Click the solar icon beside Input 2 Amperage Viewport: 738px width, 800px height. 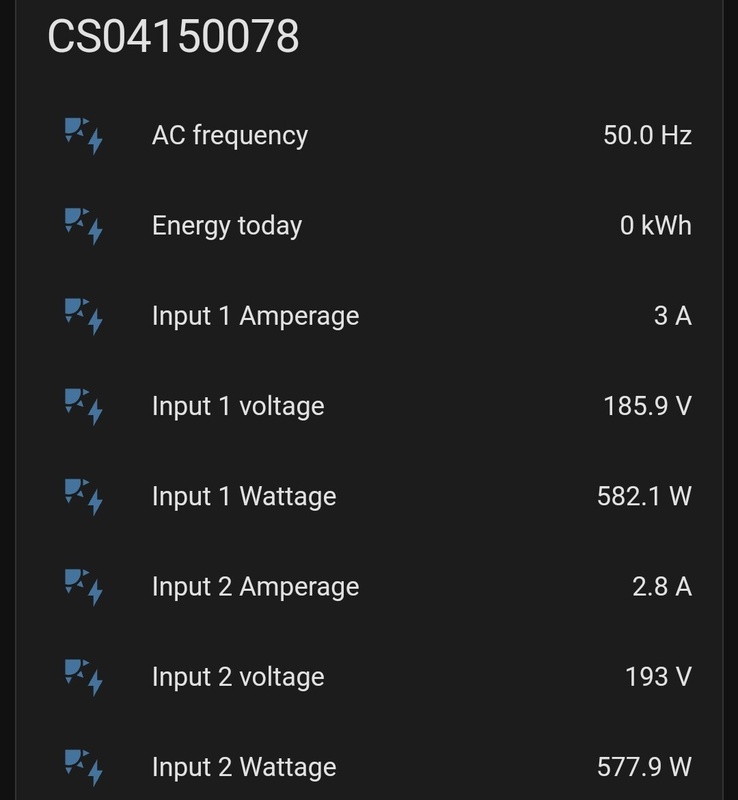point(83,586)
